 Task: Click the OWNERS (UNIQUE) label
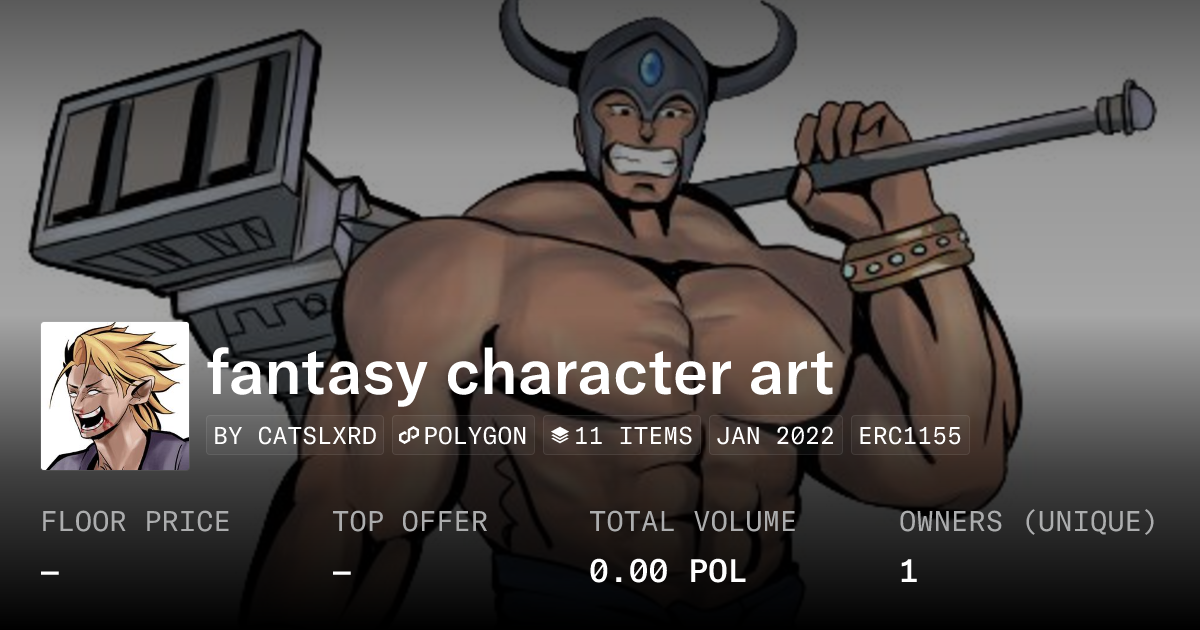click(x=1028, y=522)
